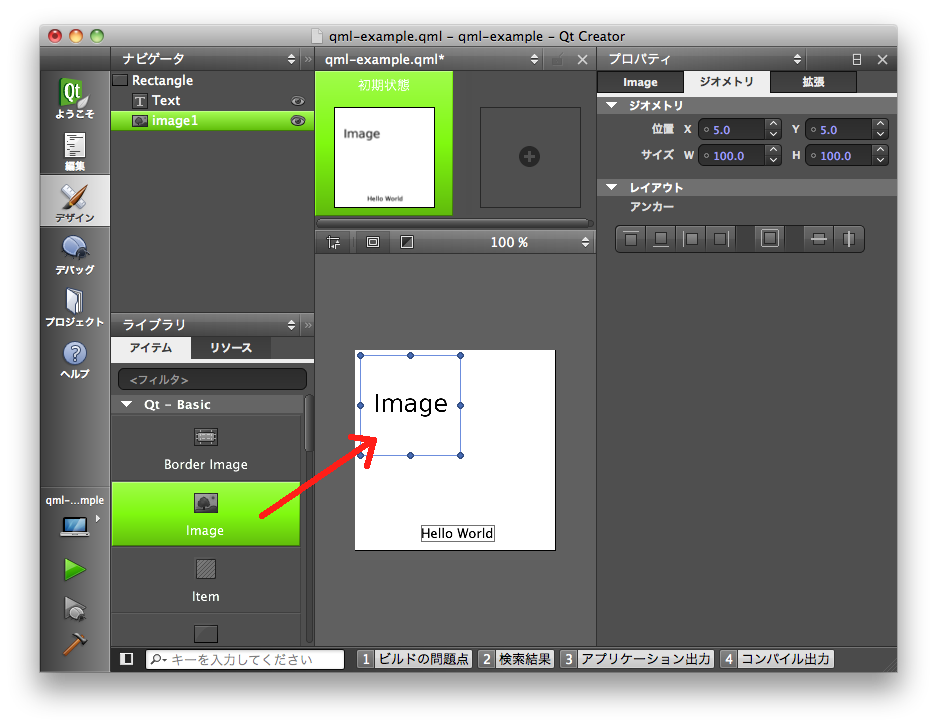937x727 pixels.
Task: Open the プロジェクト (Projects) mode
Action: [x=74, y=307]
